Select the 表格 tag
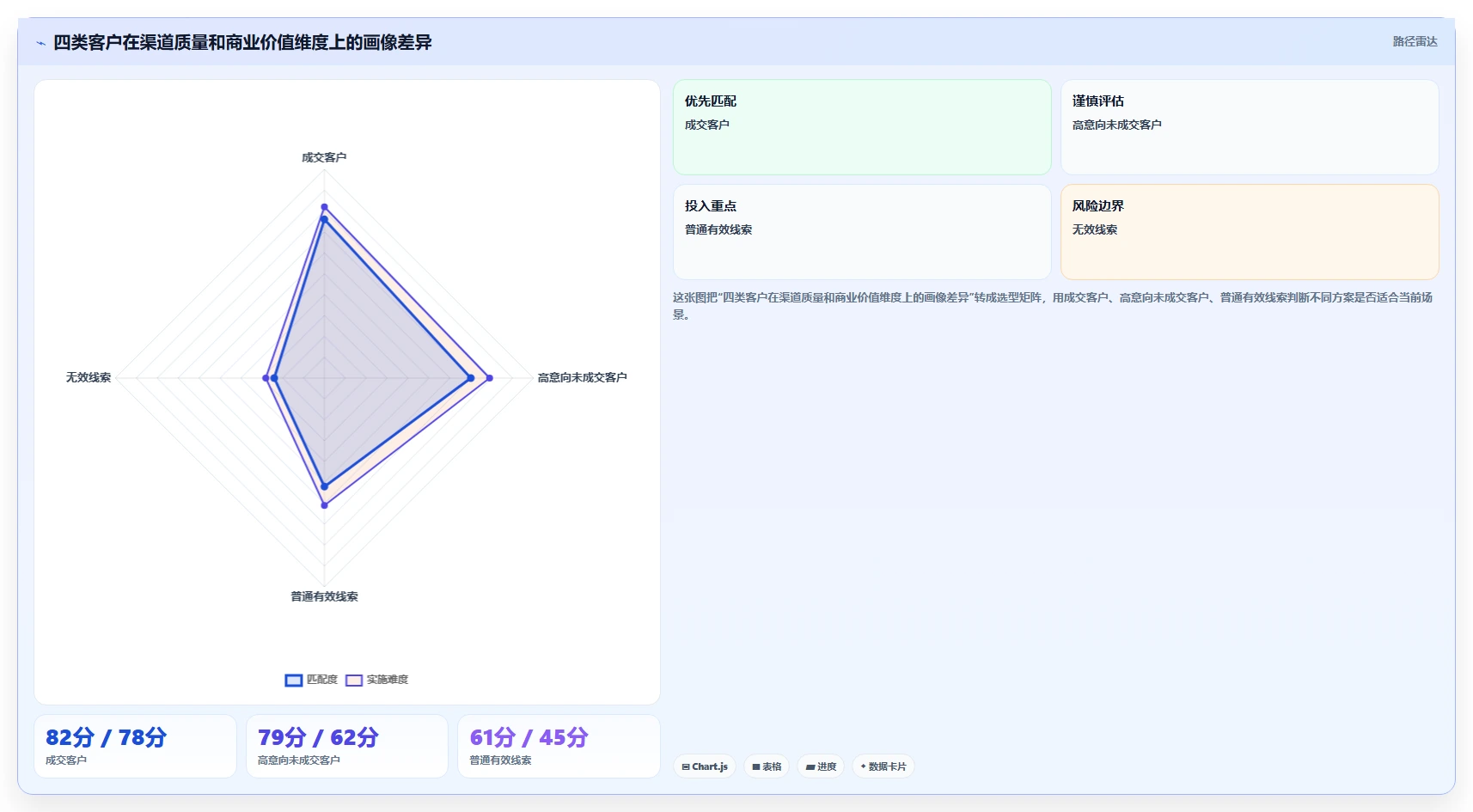This screenshot has height=812, width=1473. (767, 766)
